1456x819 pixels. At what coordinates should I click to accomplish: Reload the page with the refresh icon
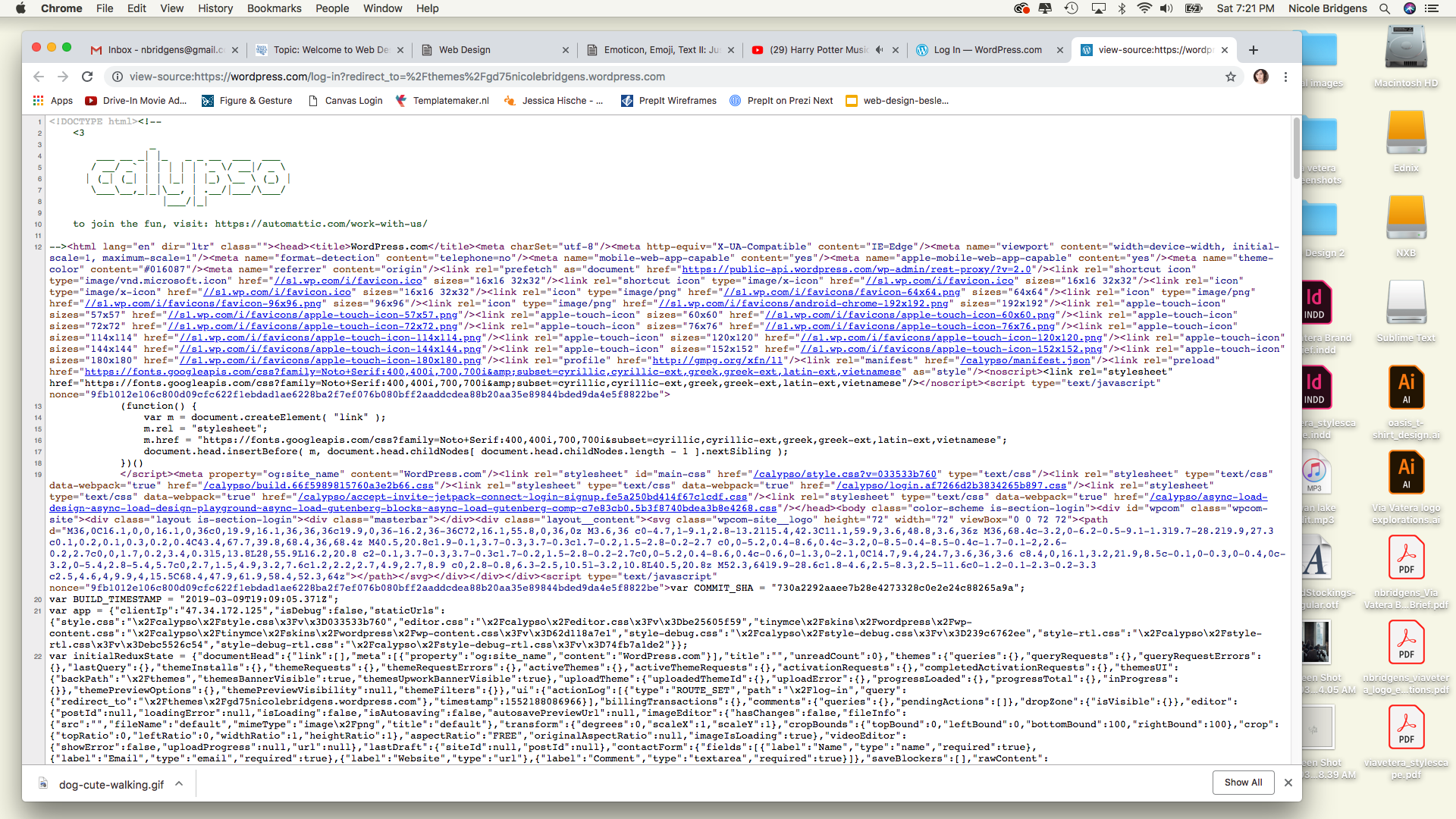pyautogui.click(x=87, y=77)
